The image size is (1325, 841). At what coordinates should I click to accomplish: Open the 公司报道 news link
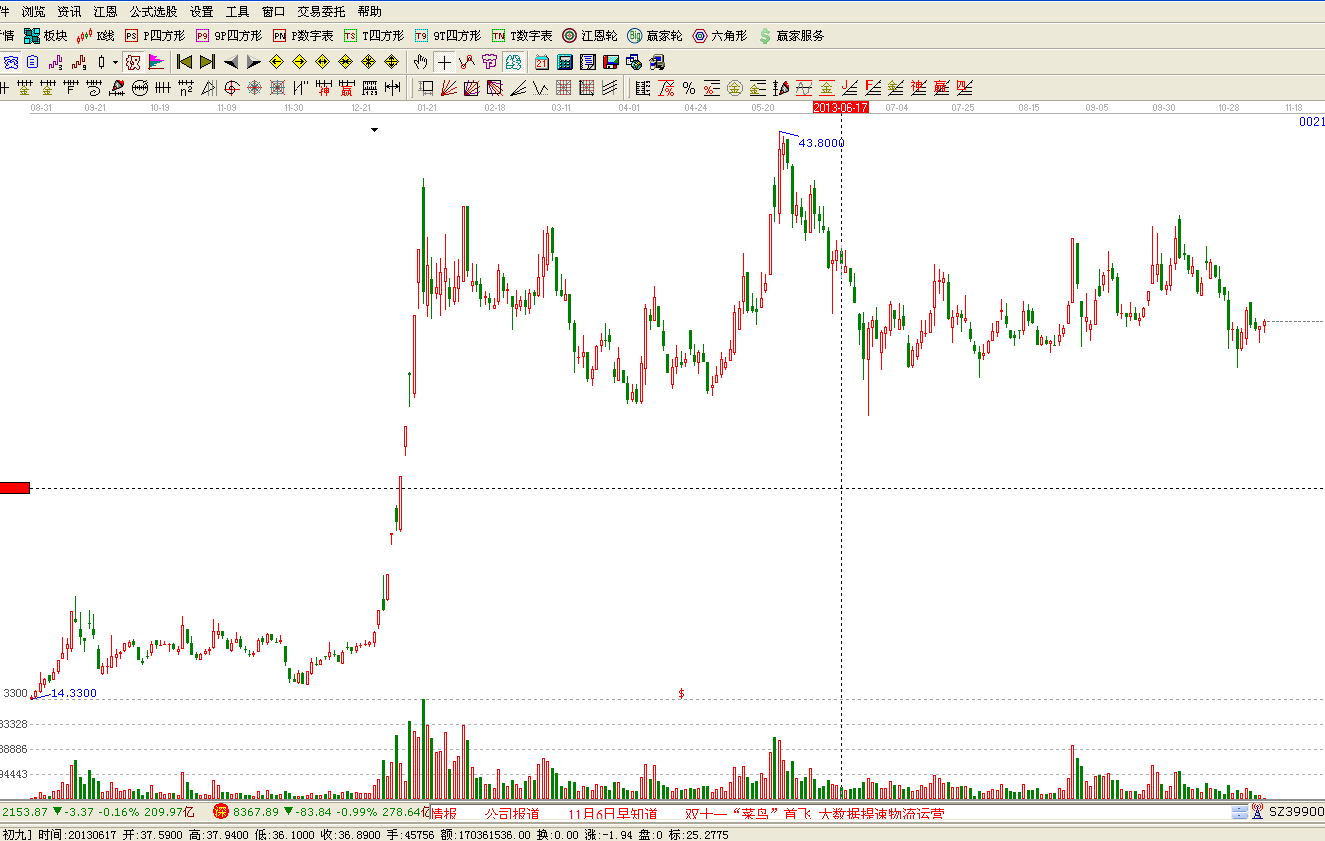tap(511, 813)
